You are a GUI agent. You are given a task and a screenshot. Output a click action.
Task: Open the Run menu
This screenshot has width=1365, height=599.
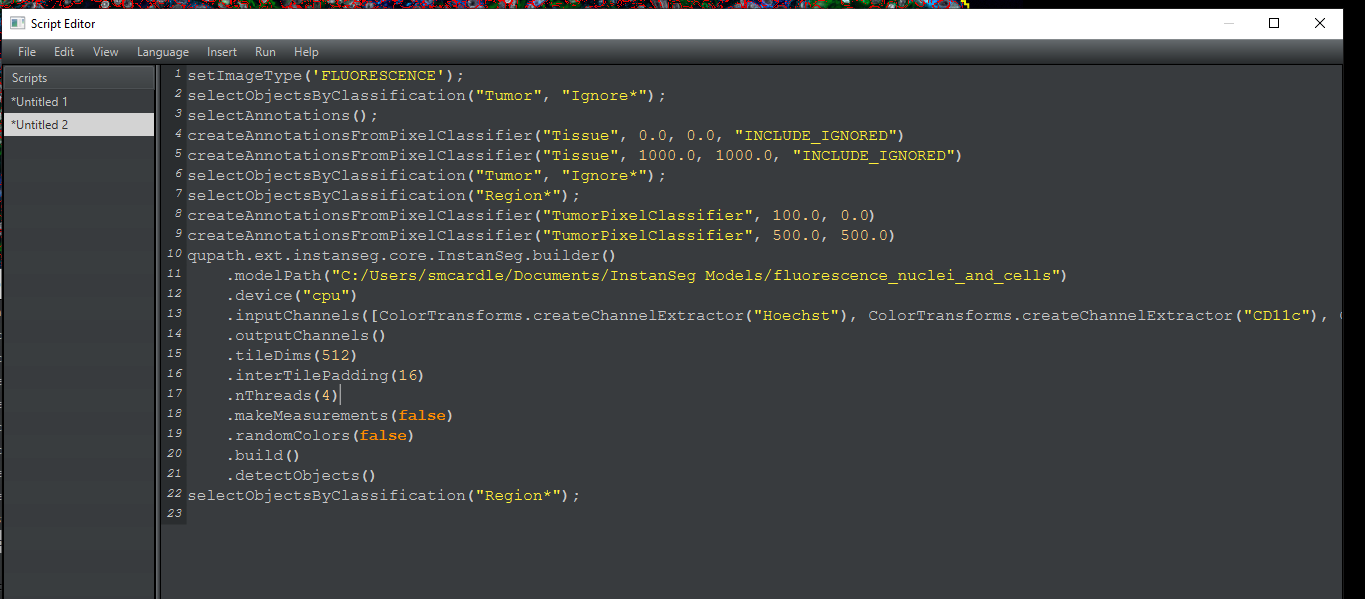pos(265,51)
